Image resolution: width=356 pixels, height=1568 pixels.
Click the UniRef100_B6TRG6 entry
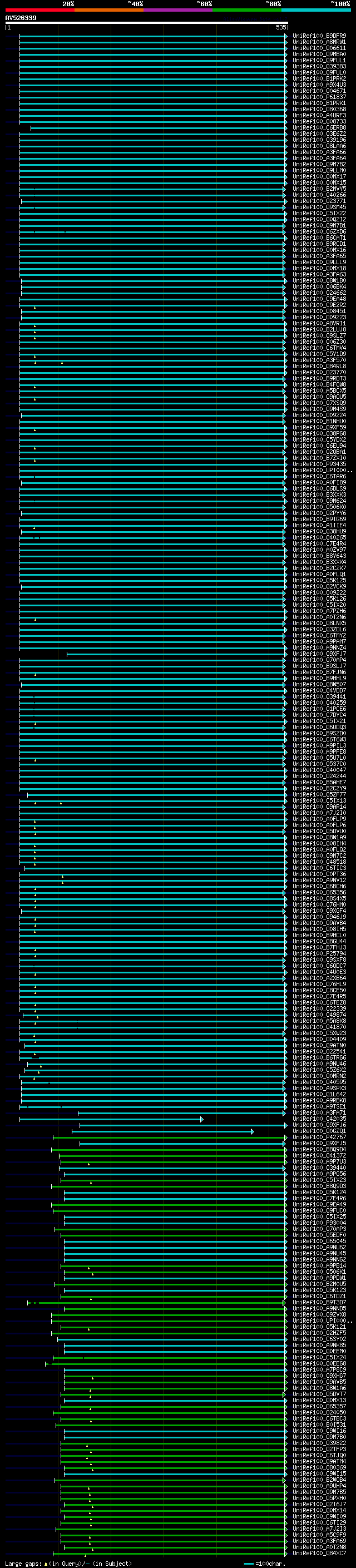pos(319,1058)
